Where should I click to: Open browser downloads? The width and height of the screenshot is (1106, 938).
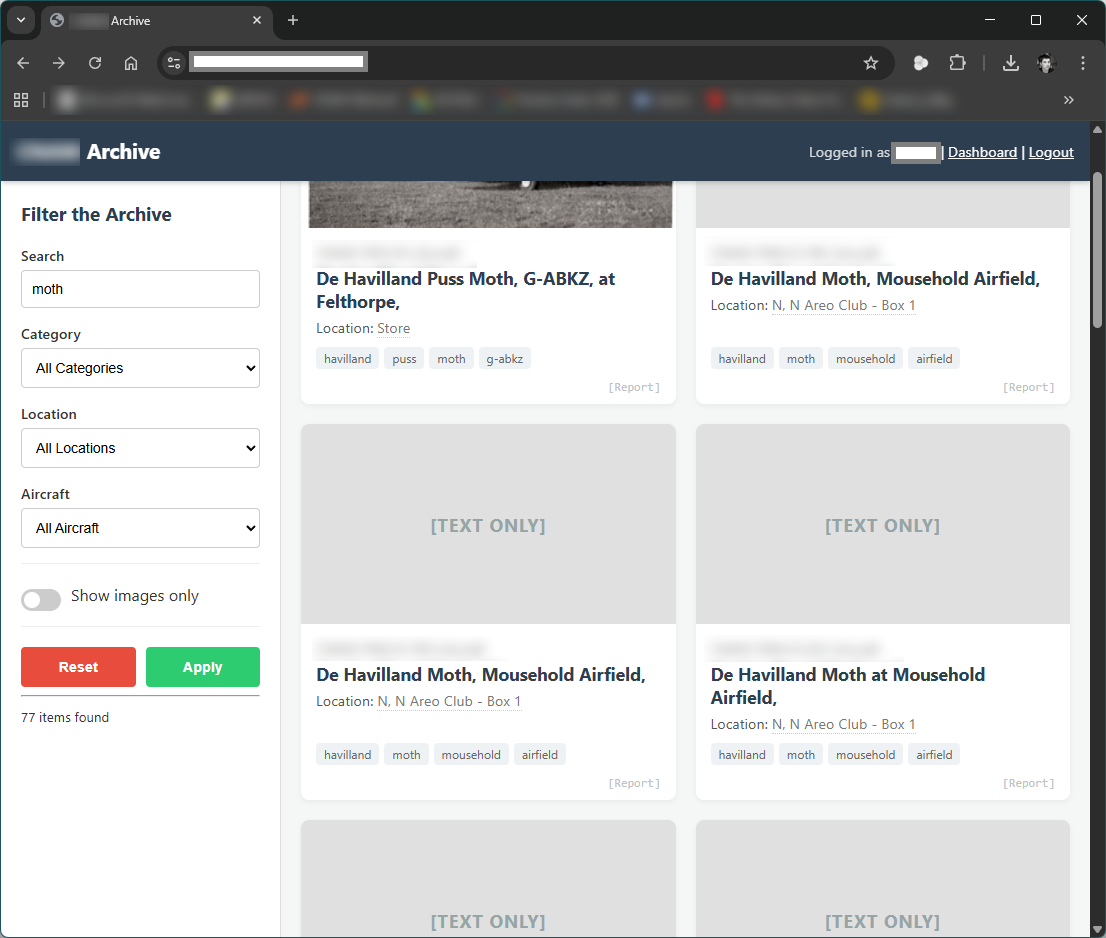[1010, 63]
